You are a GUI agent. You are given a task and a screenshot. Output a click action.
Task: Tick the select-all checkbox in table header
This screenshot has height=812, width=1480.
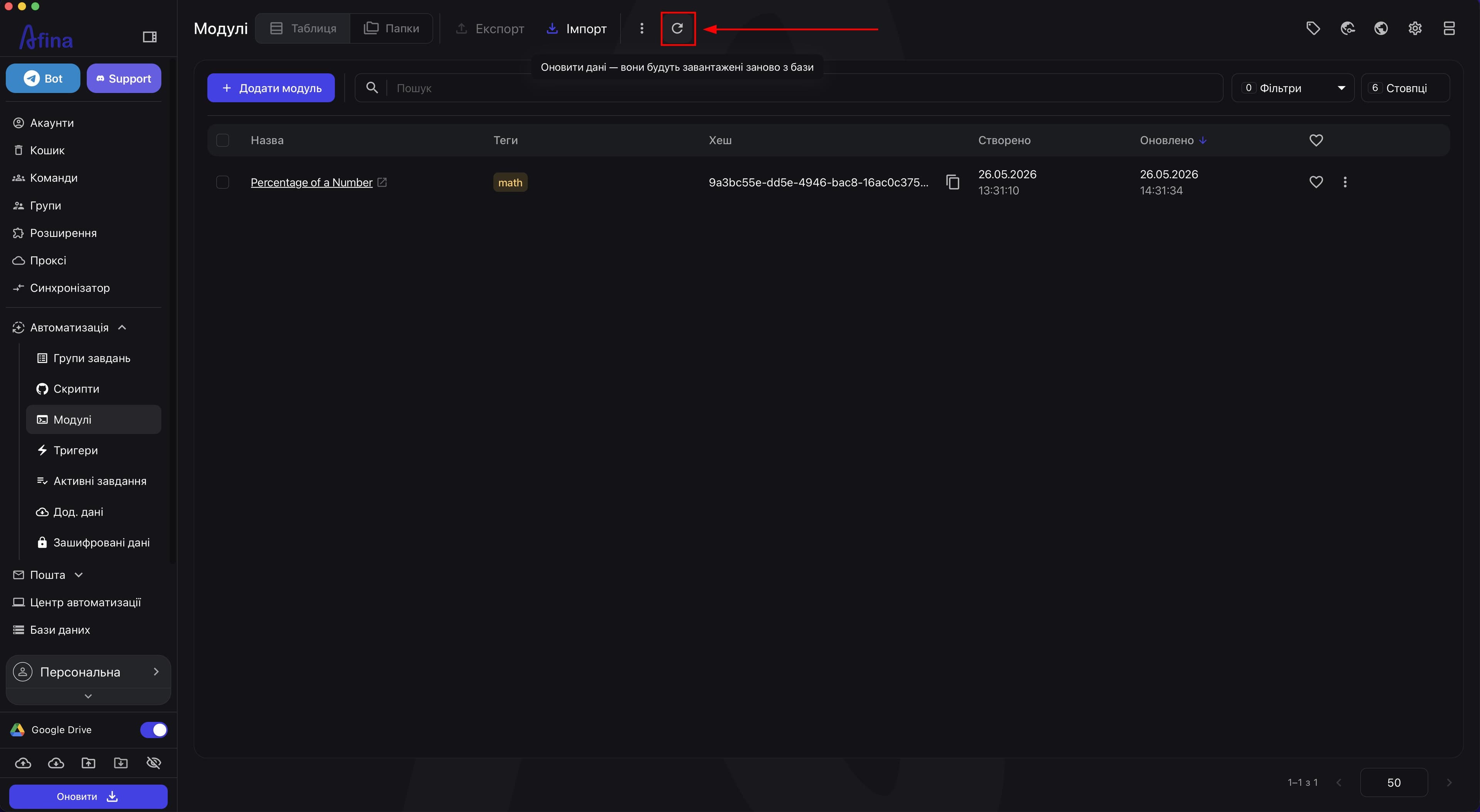coord(222,140)
